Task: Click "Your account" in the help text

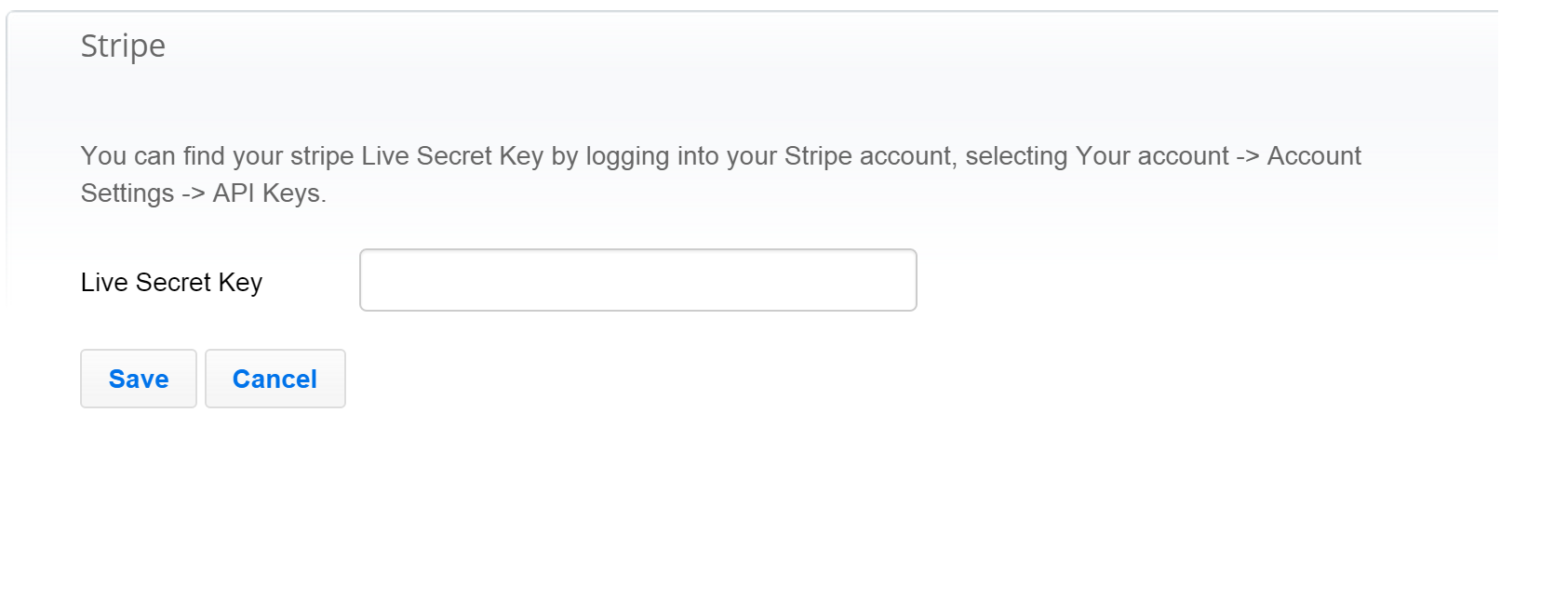Action: click(1151, 156)
